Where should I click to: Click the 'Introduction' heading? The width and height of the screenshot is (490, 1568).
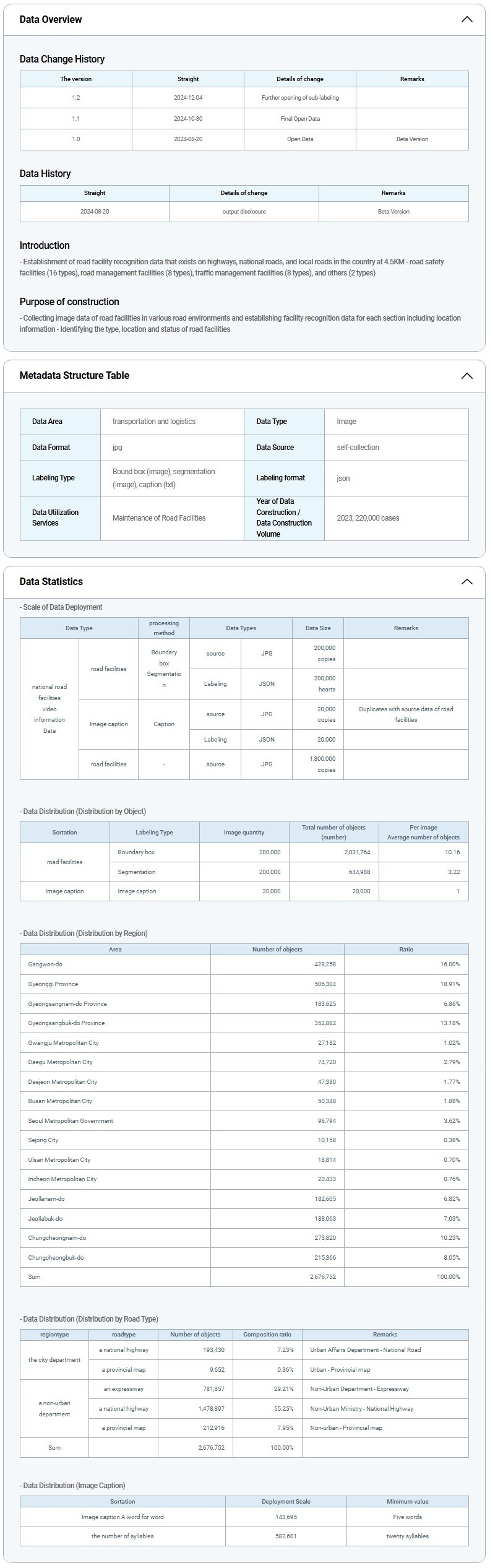pos(45,246)
